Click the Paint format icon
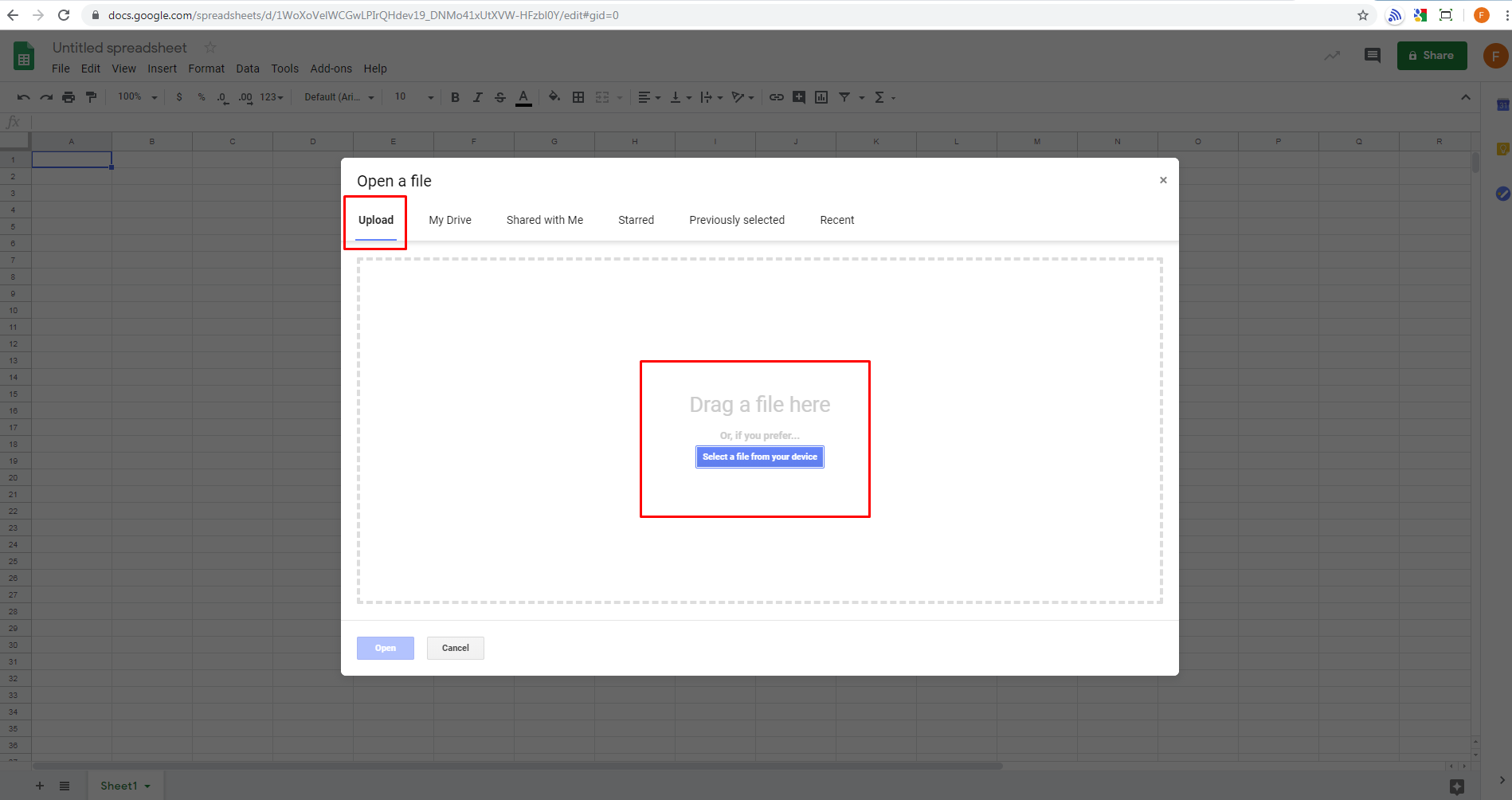The height and width of the screenshot is (800, 1512). point(91,97)
